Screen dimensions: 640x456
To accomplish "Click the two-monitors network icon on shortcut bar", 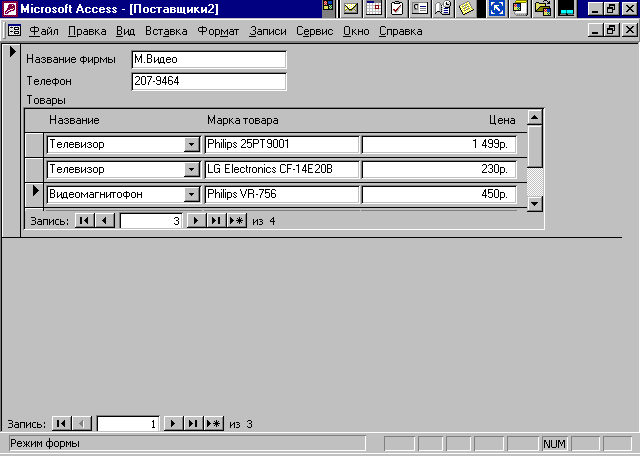I will (567, 9).
